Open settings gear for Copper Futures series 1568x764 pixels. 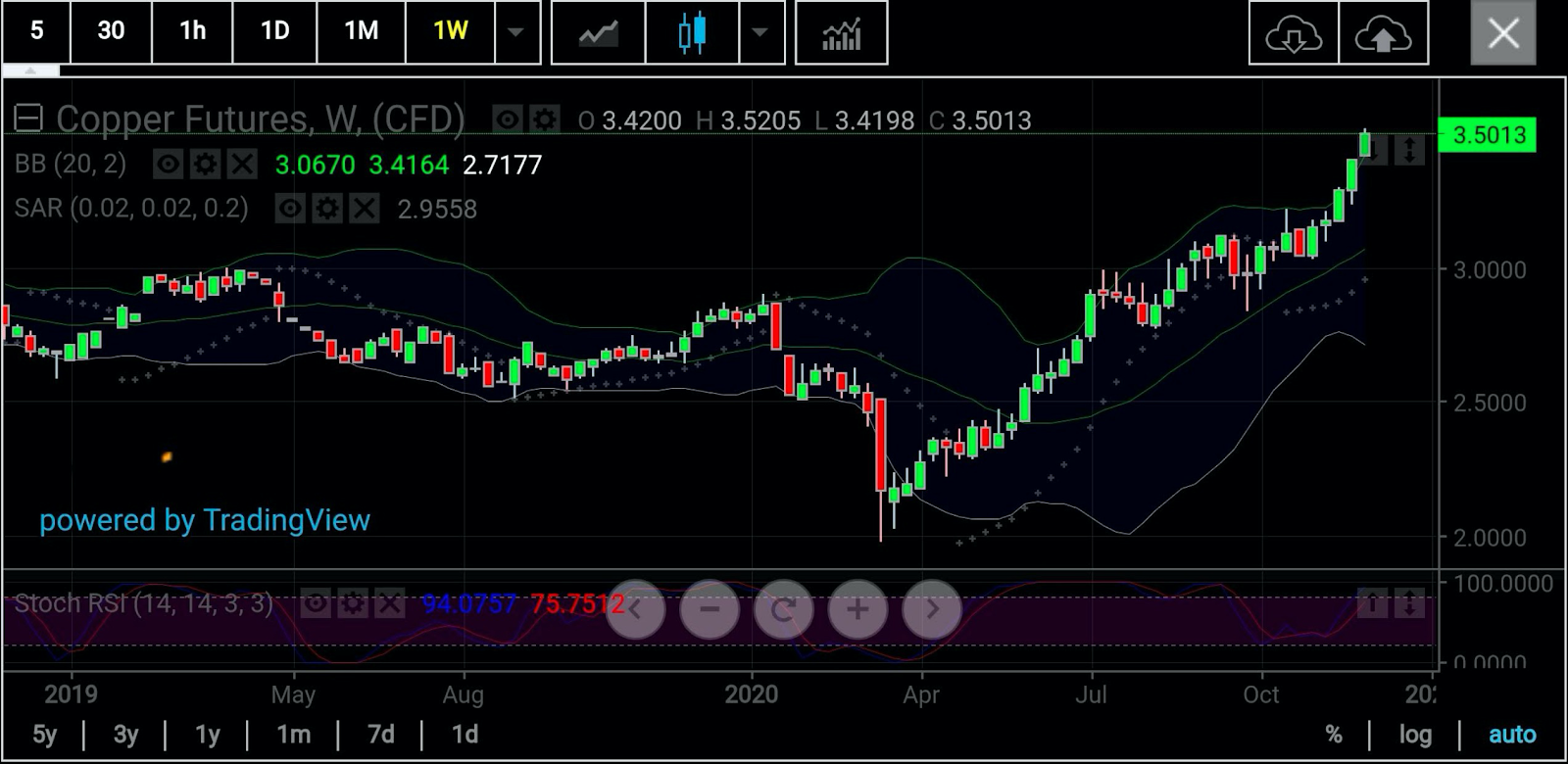[544, 119]
